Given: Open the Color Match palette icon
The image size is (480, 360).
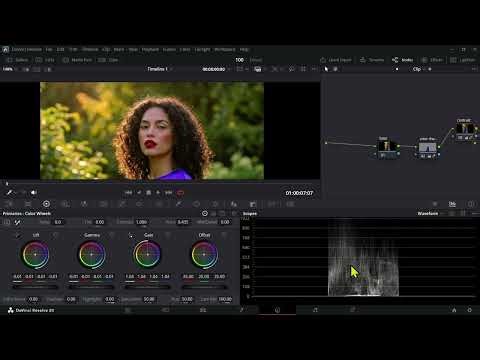Looking at the screenshot, I should [28, 204].
